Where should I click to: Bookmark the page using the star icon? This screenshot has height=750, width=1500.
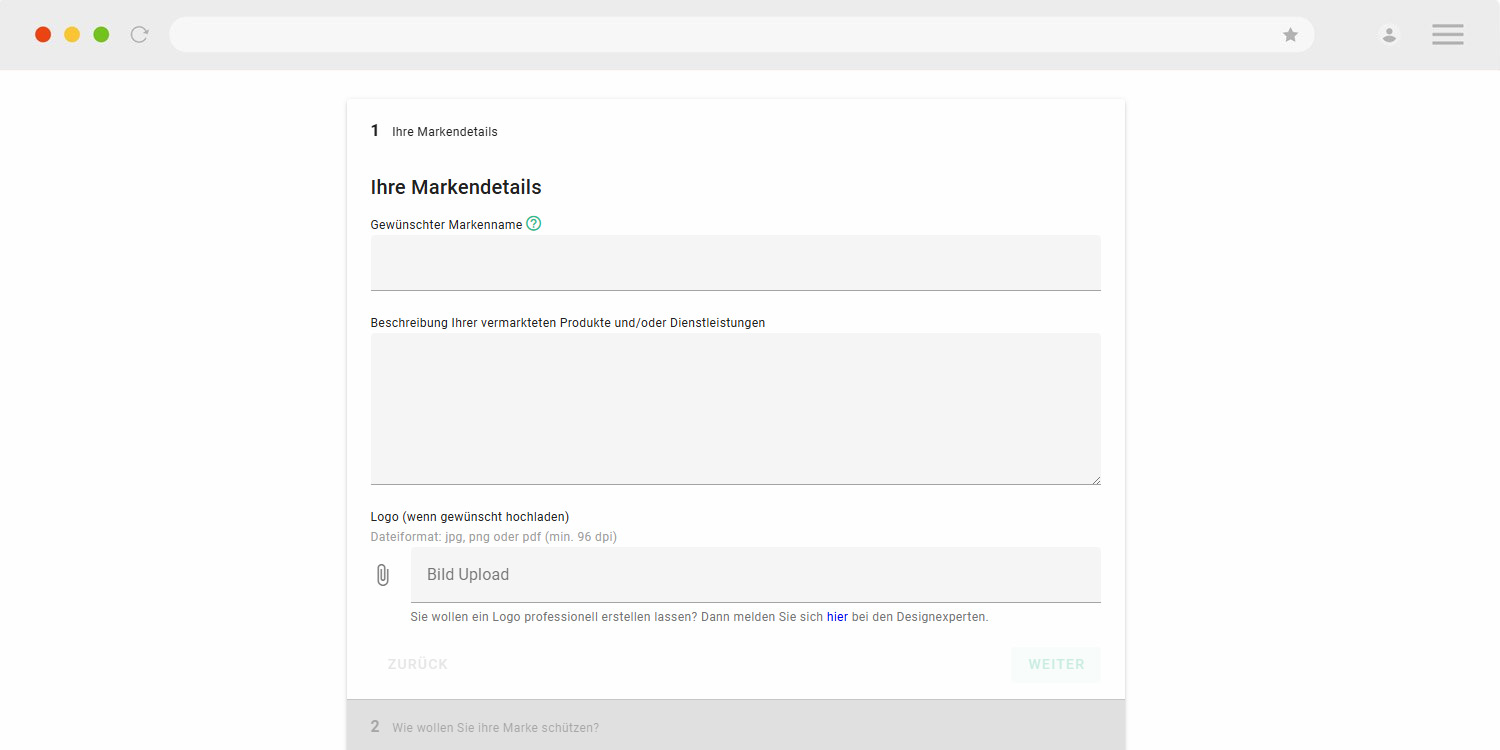(x=1291, y=35)
